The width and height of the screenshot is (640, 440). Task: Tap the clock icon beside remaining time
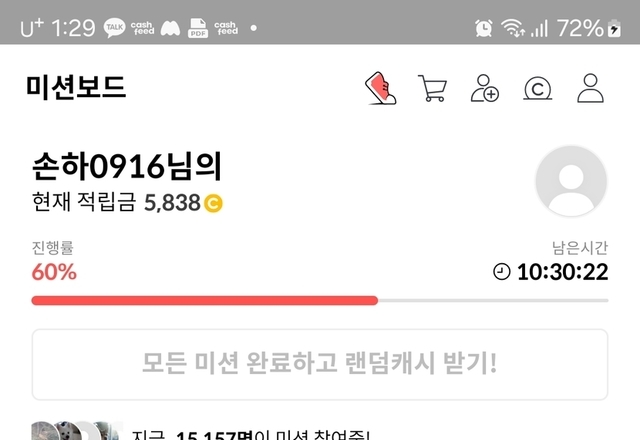(x=502, y=272)
